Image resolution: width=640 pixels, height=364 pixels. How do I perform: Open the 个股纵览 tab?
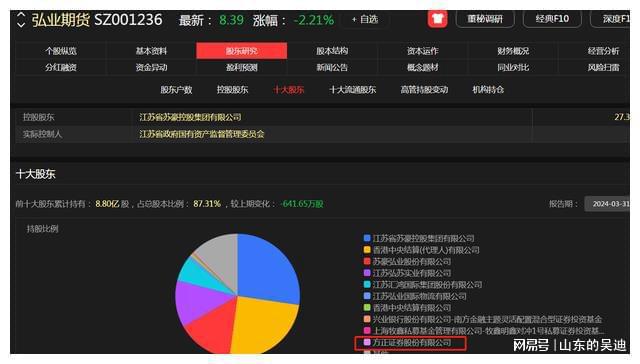click(61, 51)
